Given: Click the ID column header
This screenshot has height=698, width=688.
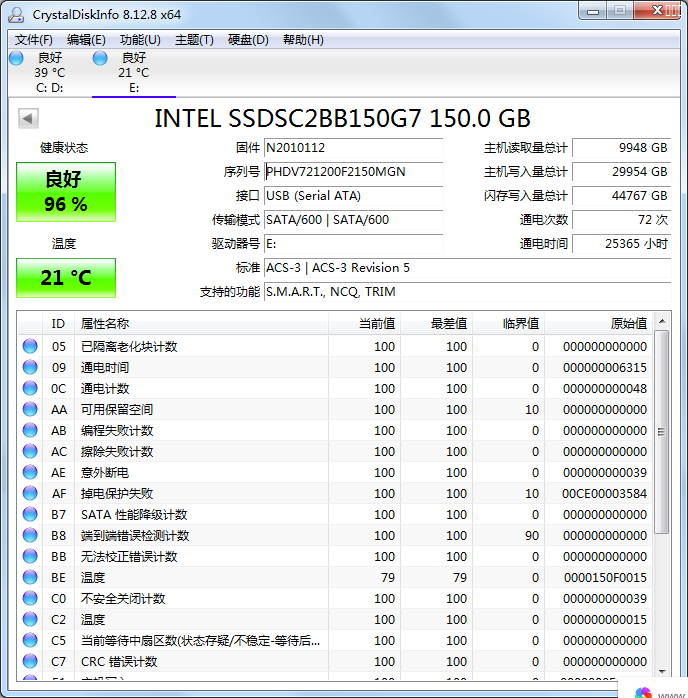Looking at the screenshot, I should [58, 324].
